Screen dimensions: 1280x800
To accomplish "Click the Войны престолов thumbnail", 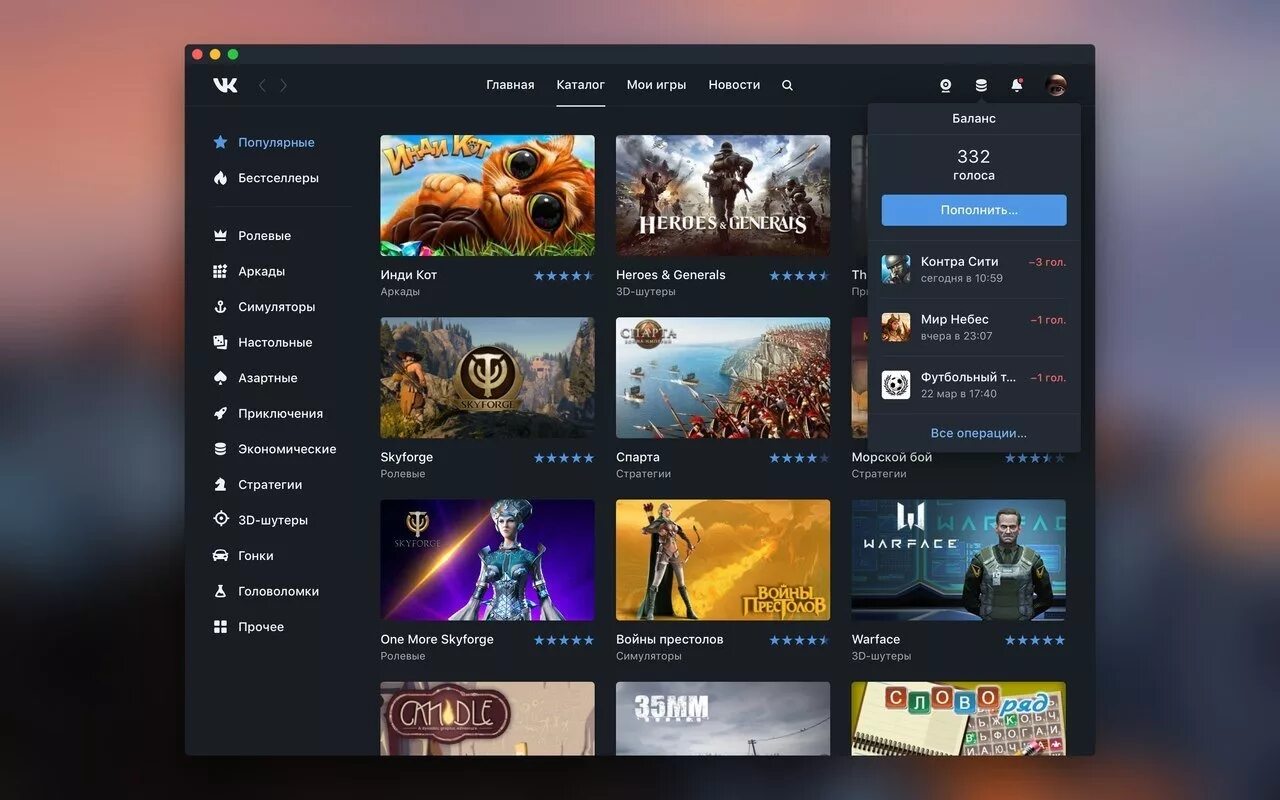I will 723,560.
